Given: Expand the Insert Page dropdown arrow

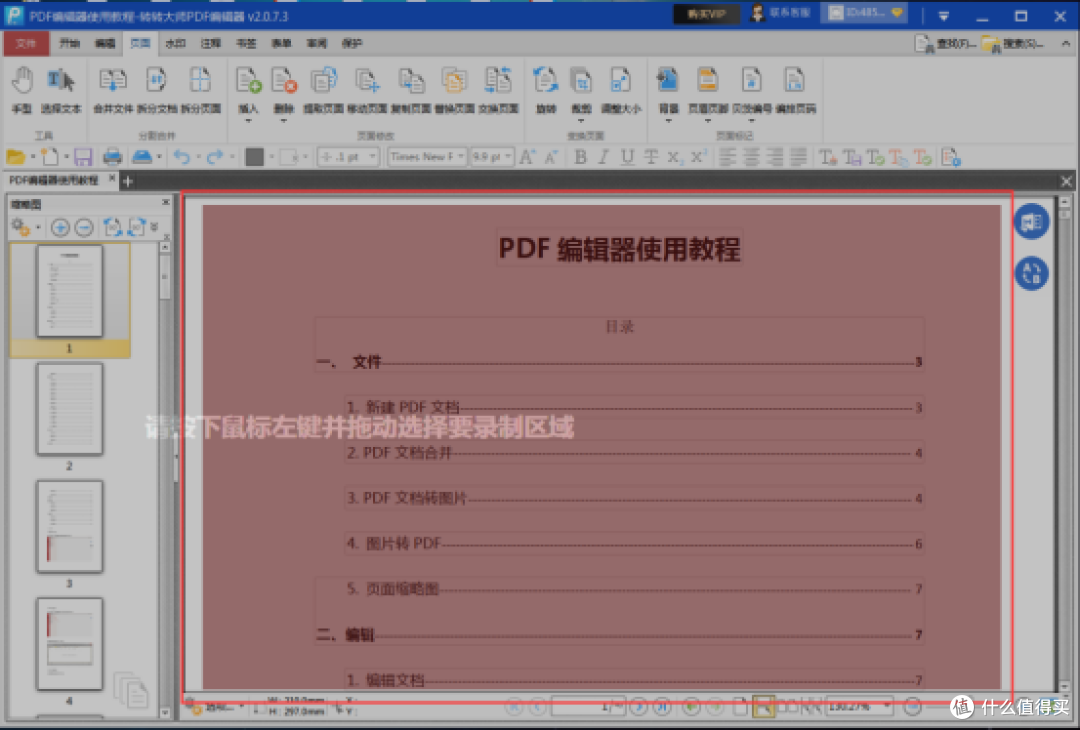Looking at the screenshot, I should point(248,121).
